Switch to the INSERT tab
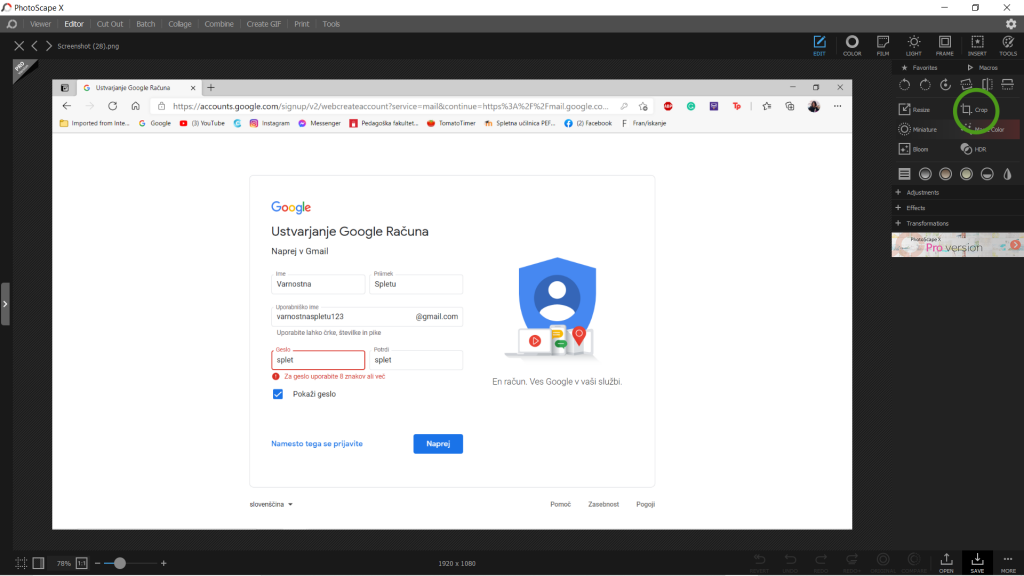This screenshot has height=576, width=1024. coord(977,46)
